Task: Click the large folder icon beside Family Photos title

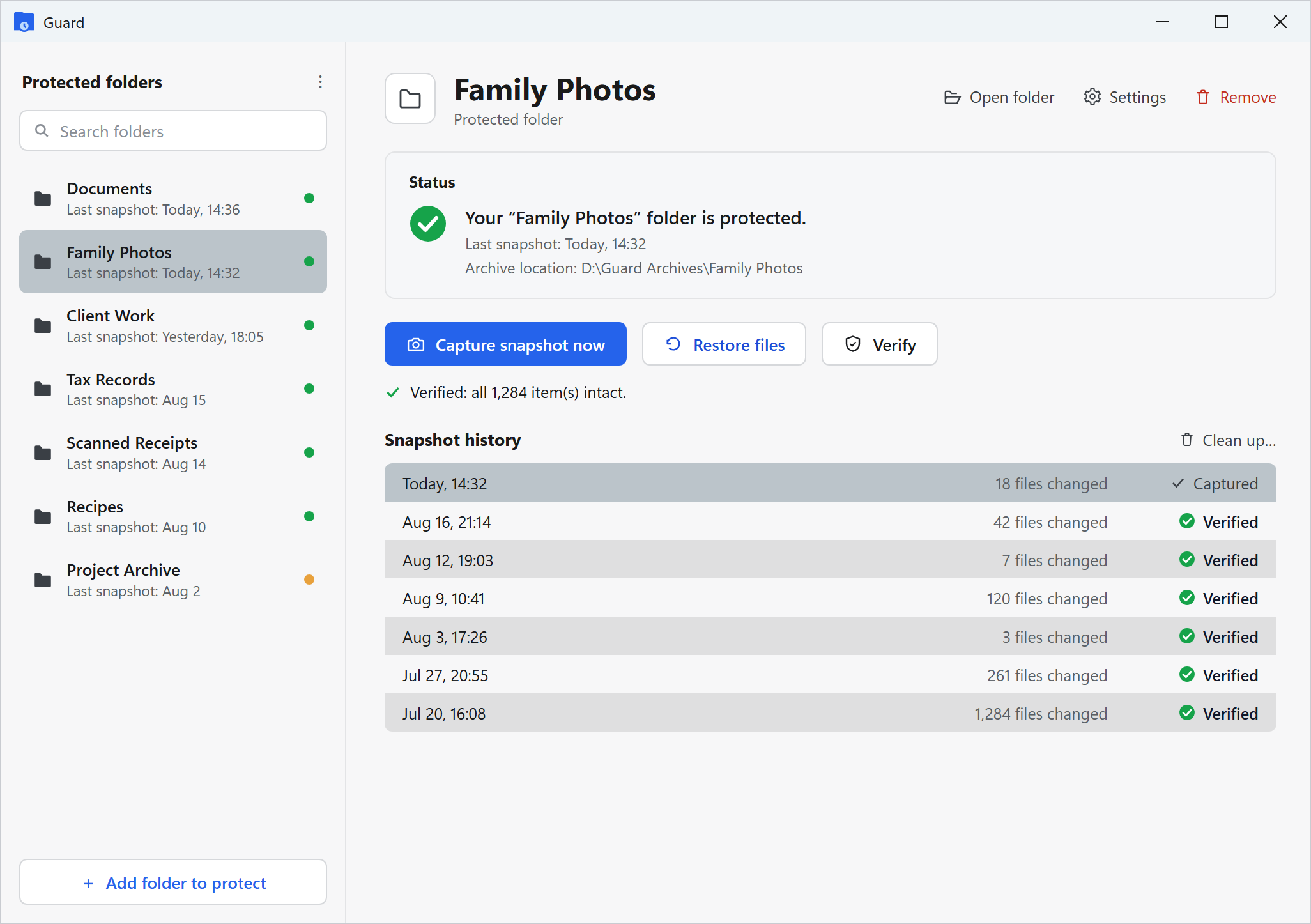Action: [x=410, y=98]
